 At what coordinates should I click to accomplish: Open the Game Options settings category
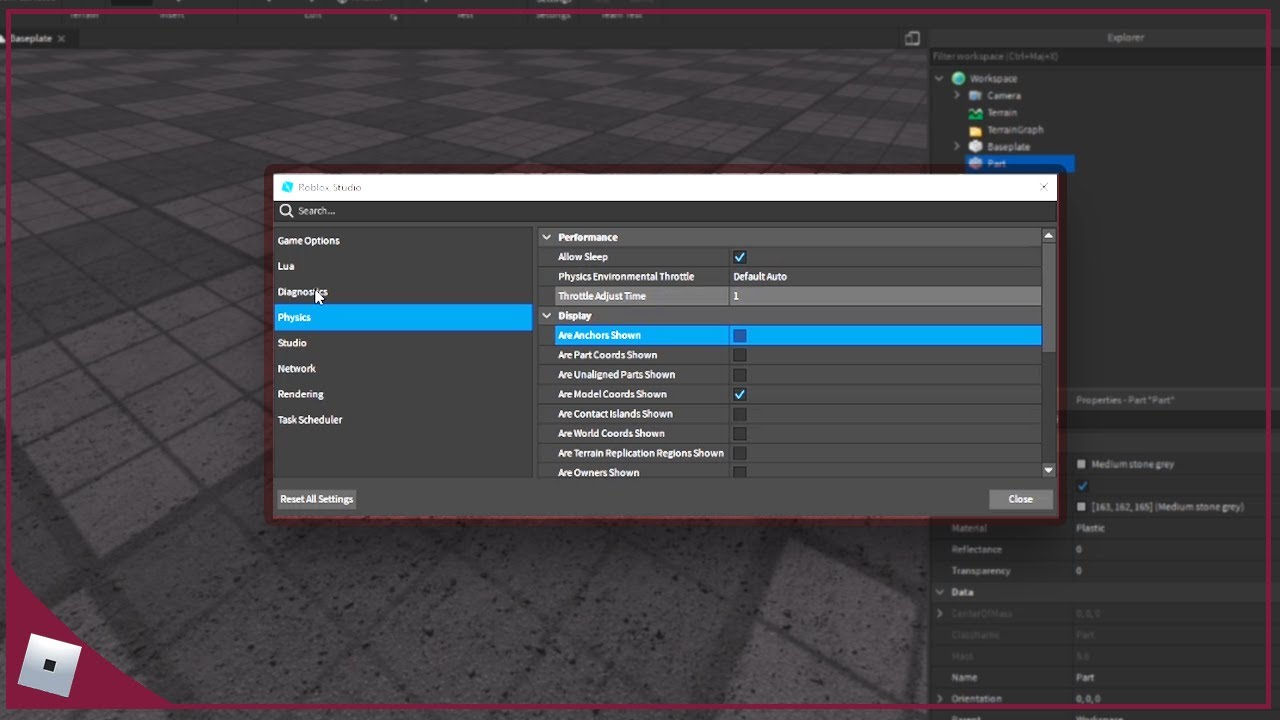pyautogui.click(x=403, y=241)
